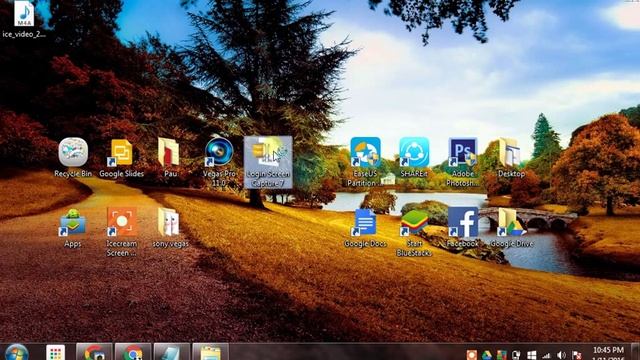Select the Start BlueStacks shortcut
The height and width of the screenshot is (360, 640).
pyautogui.click(x=414, y=232)
